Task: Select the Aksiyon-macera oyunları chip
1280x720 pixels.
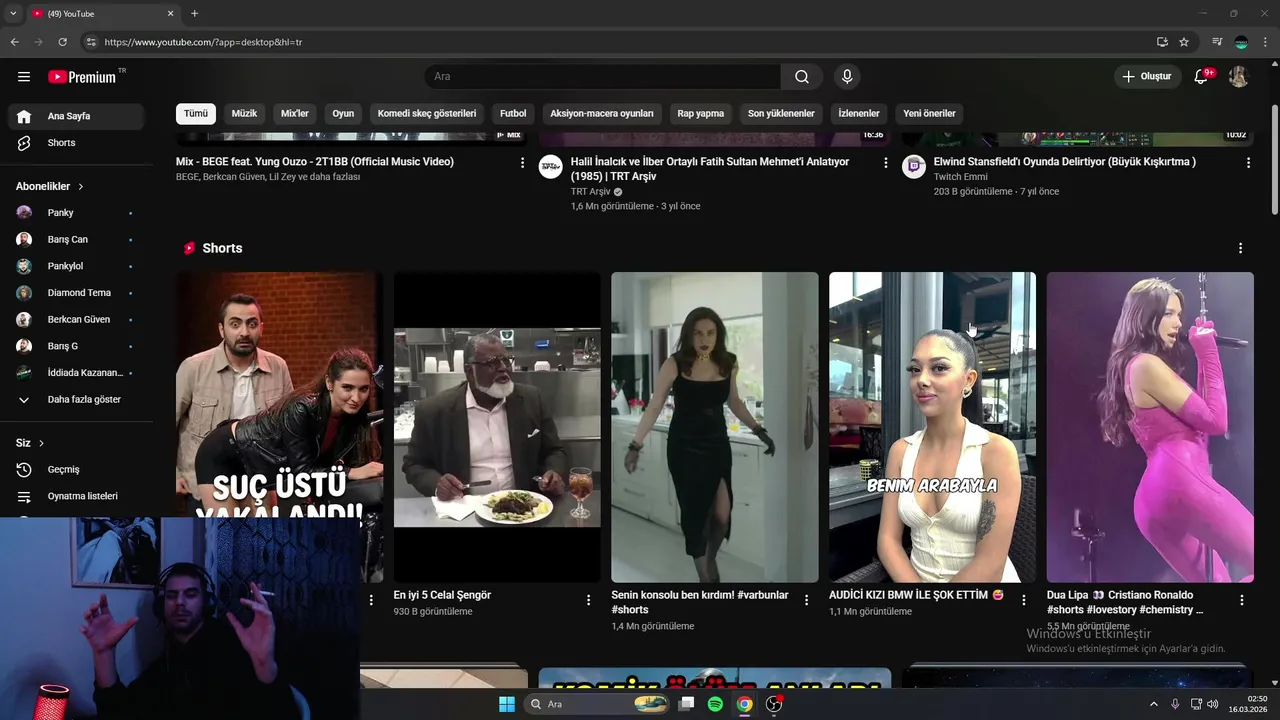Action: click(602, 113)
